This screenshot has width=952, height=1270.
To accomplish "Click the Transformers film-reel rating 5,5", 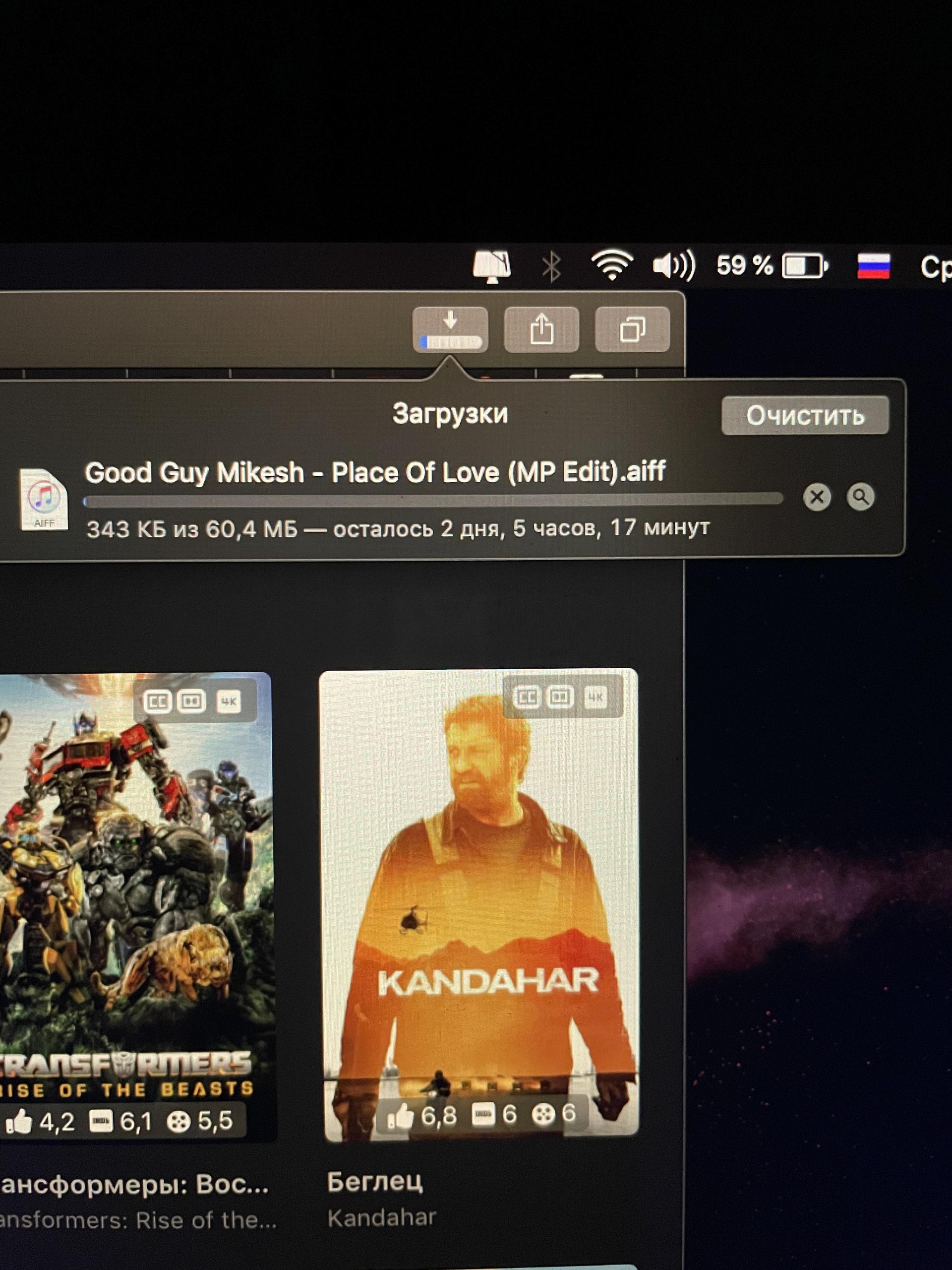I will [x=200, y=1121].
